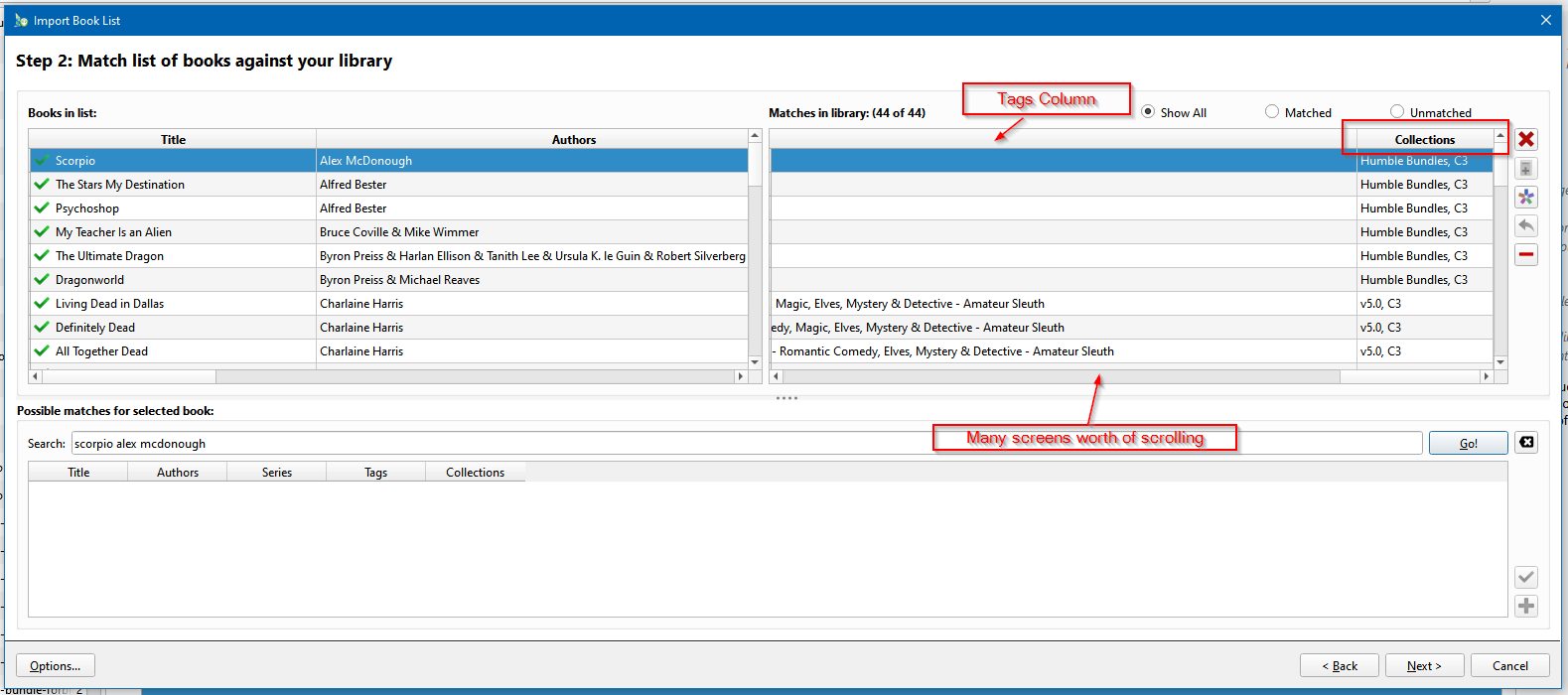The height and width of the screenshot is (695, 1568).
Task: Click the search field with scorpio alex mcdonough
Action: 747,443
